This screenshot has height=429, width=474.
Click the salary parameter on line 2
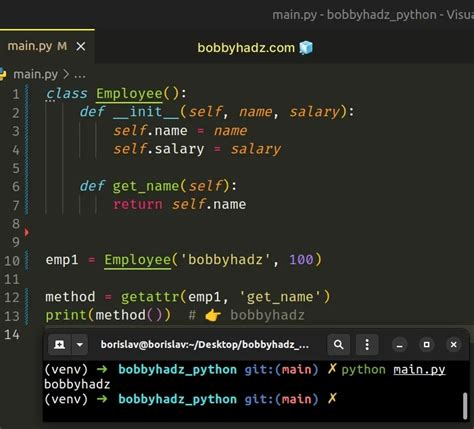(x=314, y=112)
